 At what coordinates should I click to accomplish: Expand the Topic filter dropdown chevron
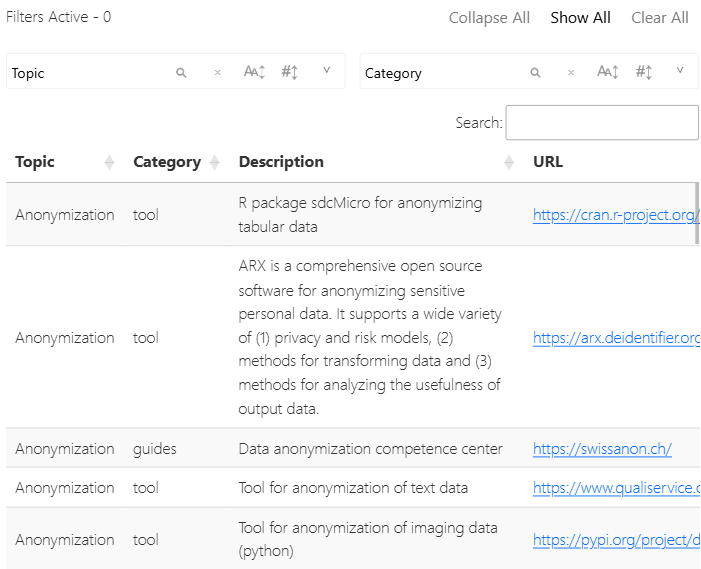(327, 71)
